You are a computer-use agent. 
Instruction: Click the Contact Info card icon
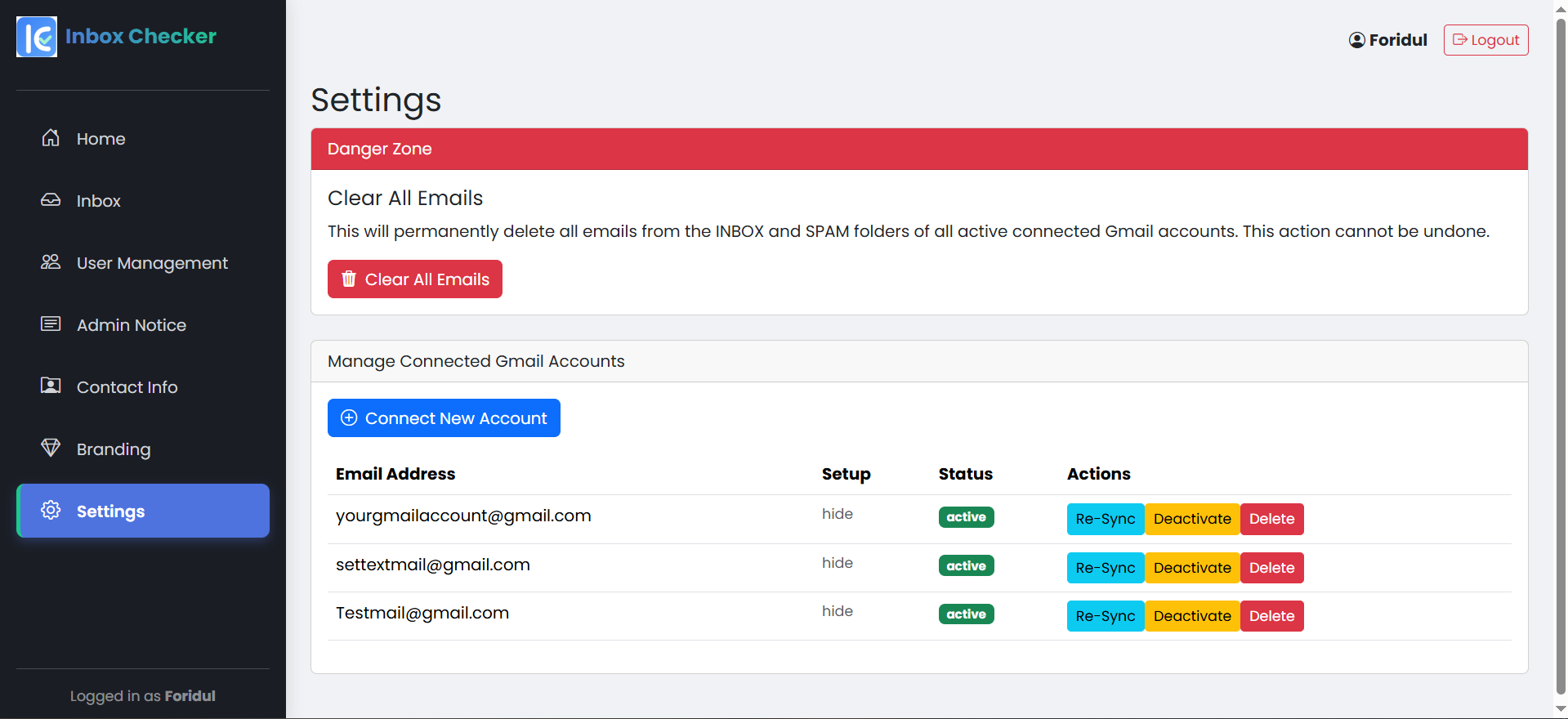pos(51,386)
